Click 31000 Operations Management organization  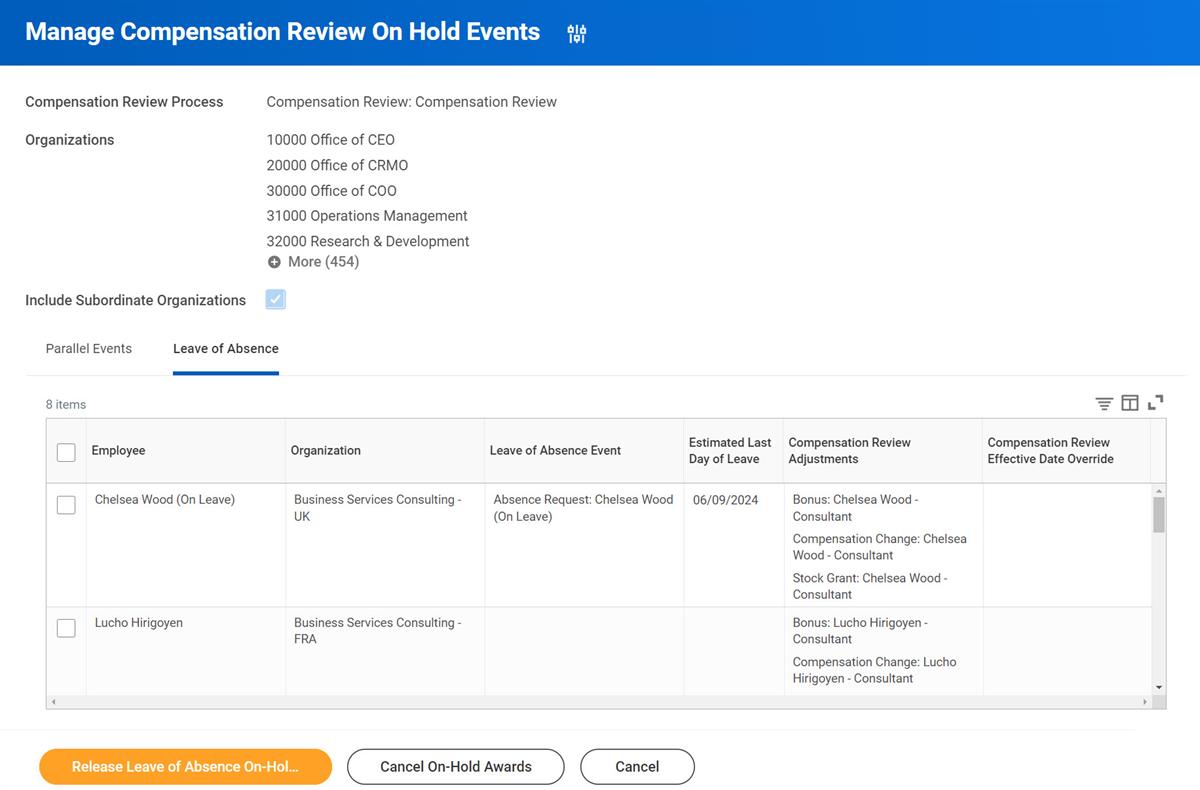point(367,216)
